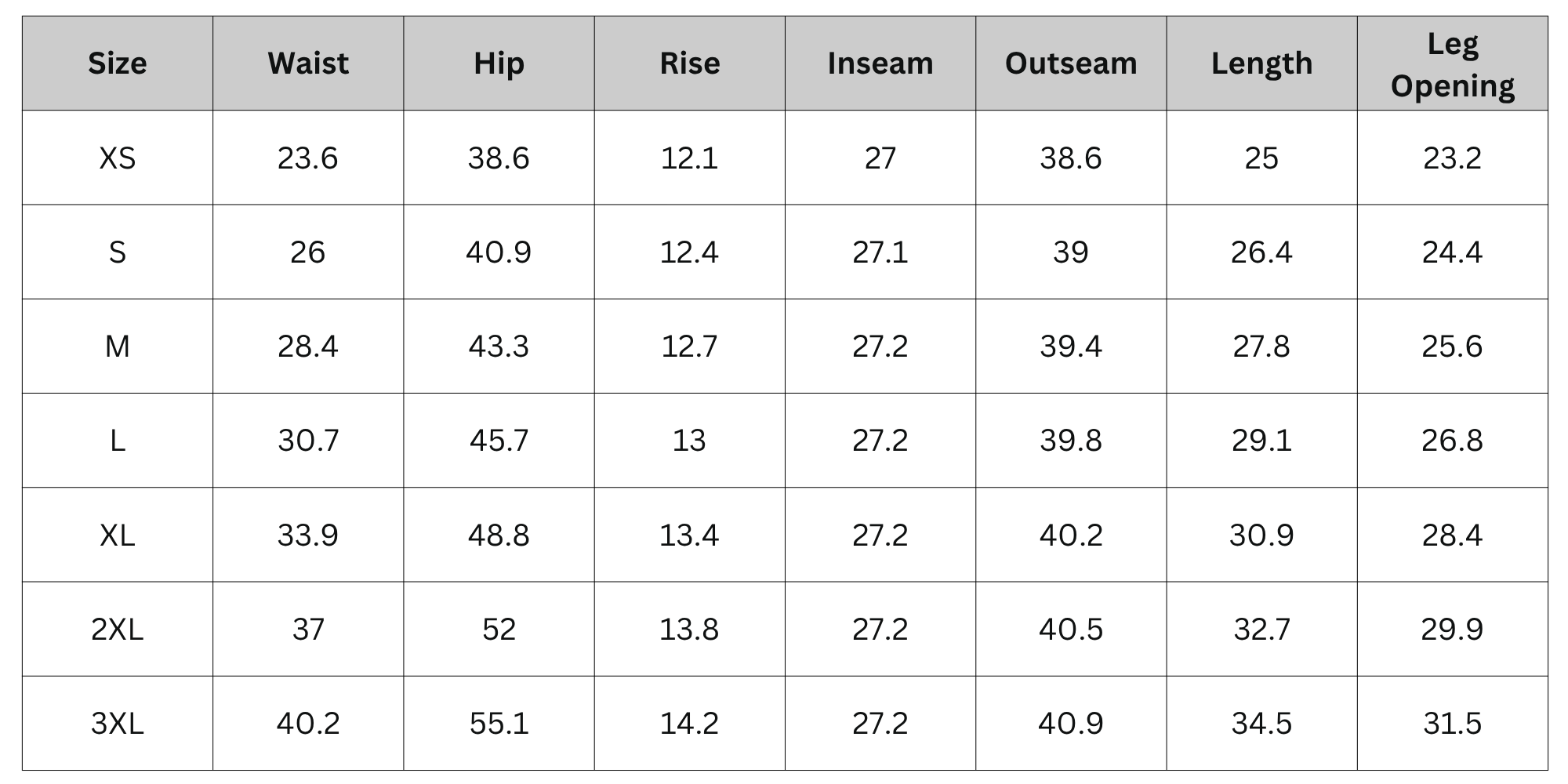This screenshot has width=1568, height=784.
Task: Select the 2XL length value 32.7
Action: pos(1261,630)
